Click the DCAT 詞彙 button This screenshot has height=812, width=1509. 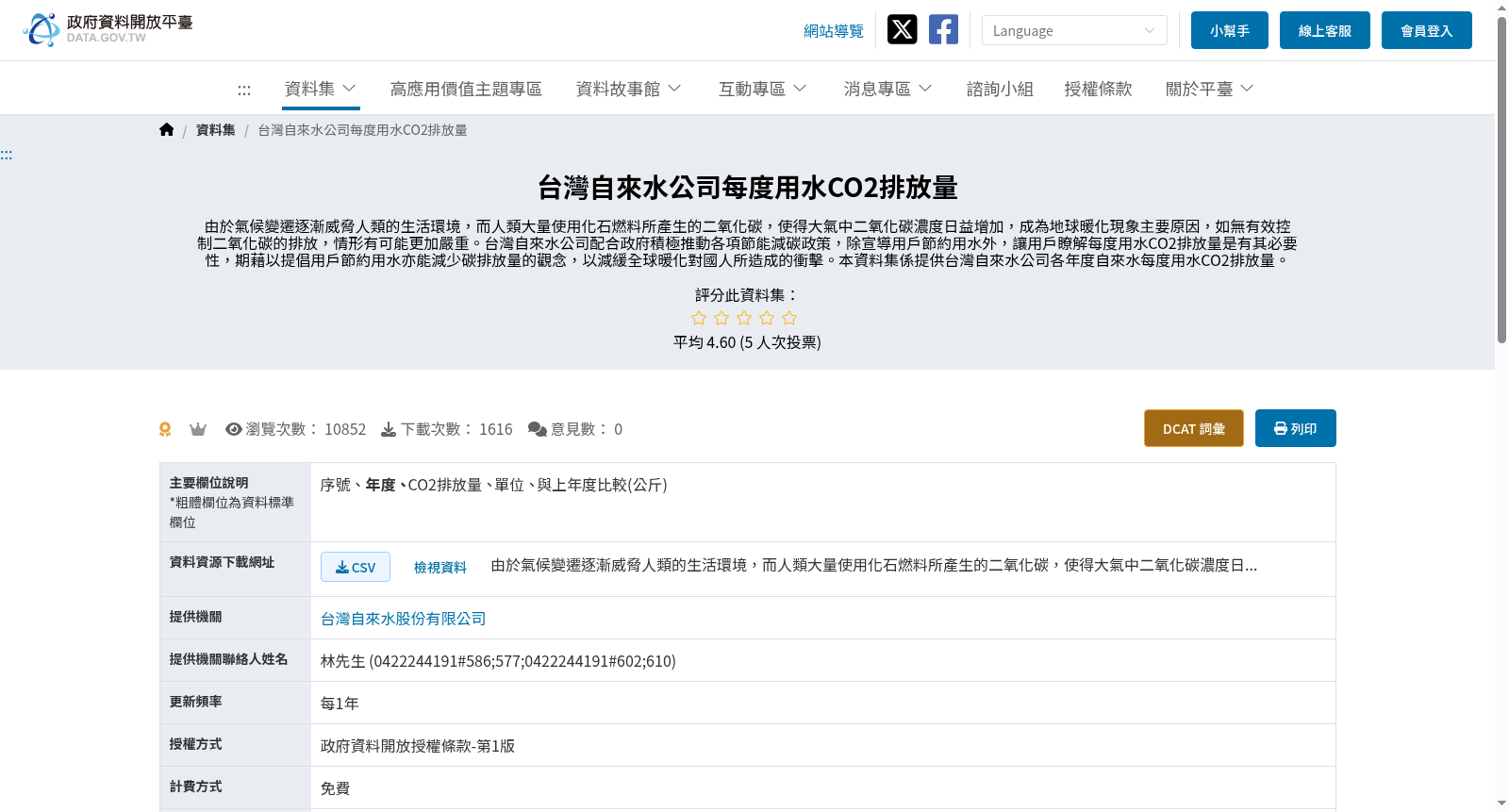1194,428
